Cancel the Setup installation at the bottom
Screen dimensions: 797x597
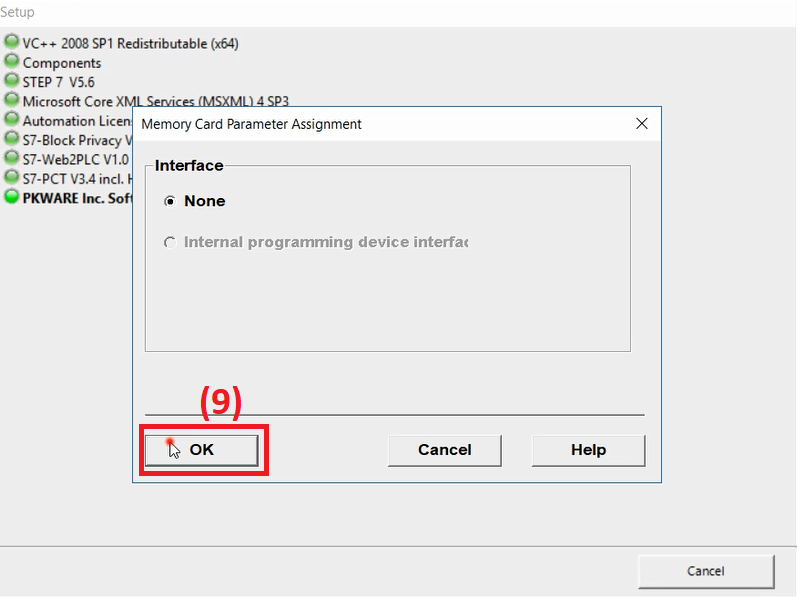coord(705,571)
